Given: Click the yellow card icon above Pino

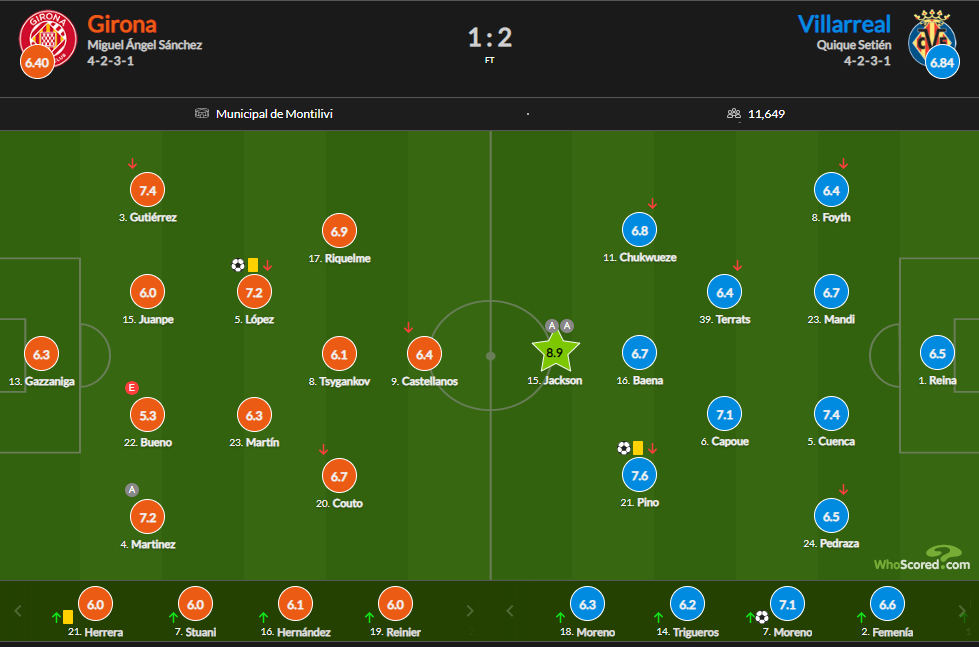Looking at the screenshot, I should tap(637, 448).
